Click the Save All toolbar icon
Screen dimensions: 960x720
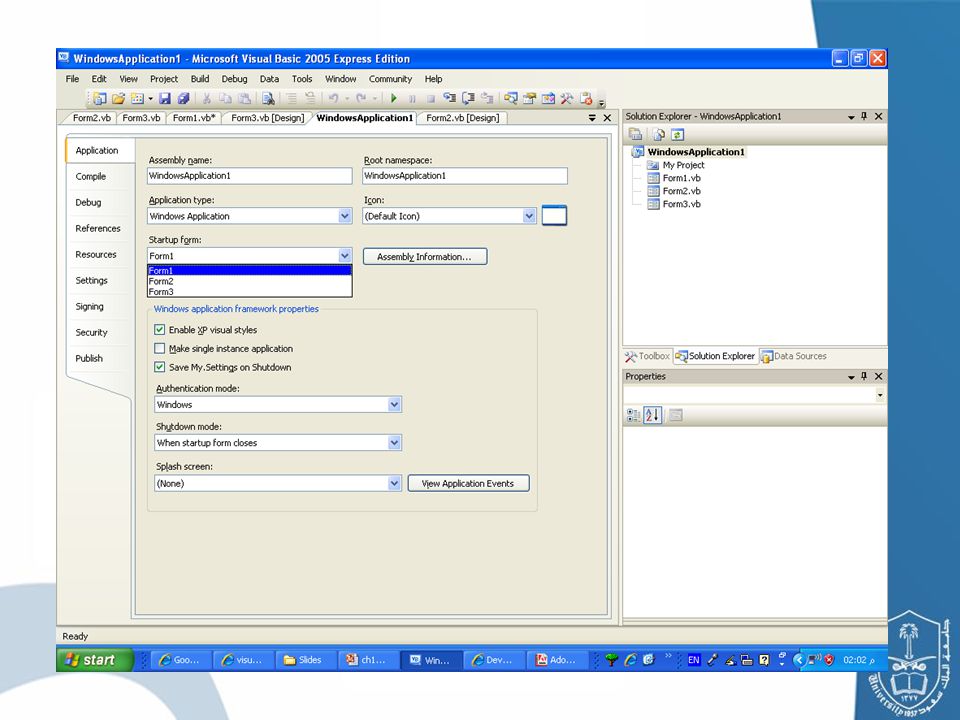point(184,98)
